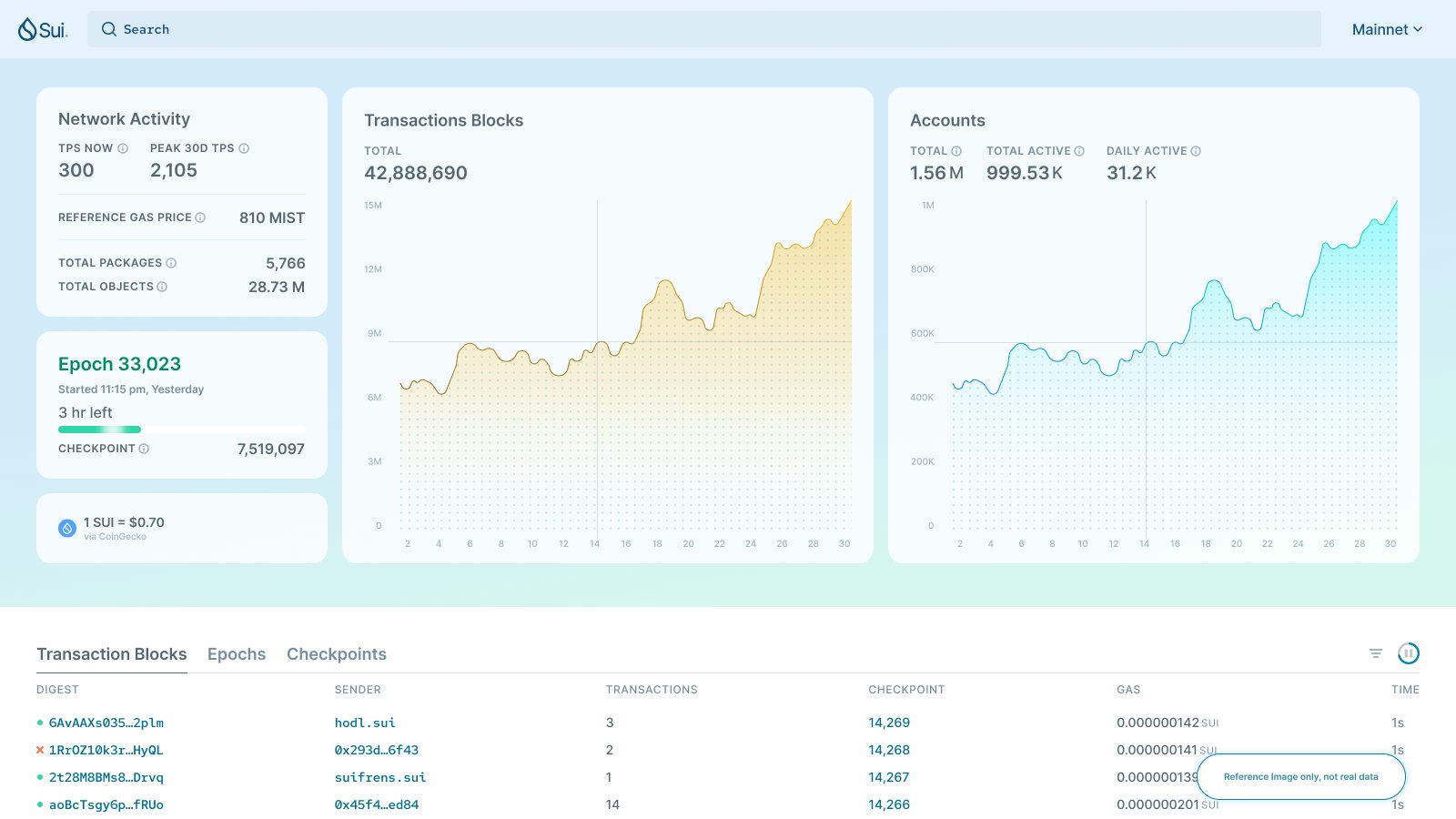
Task: Open the hodl.sui sender profile
Action: (x=365, y=723)
